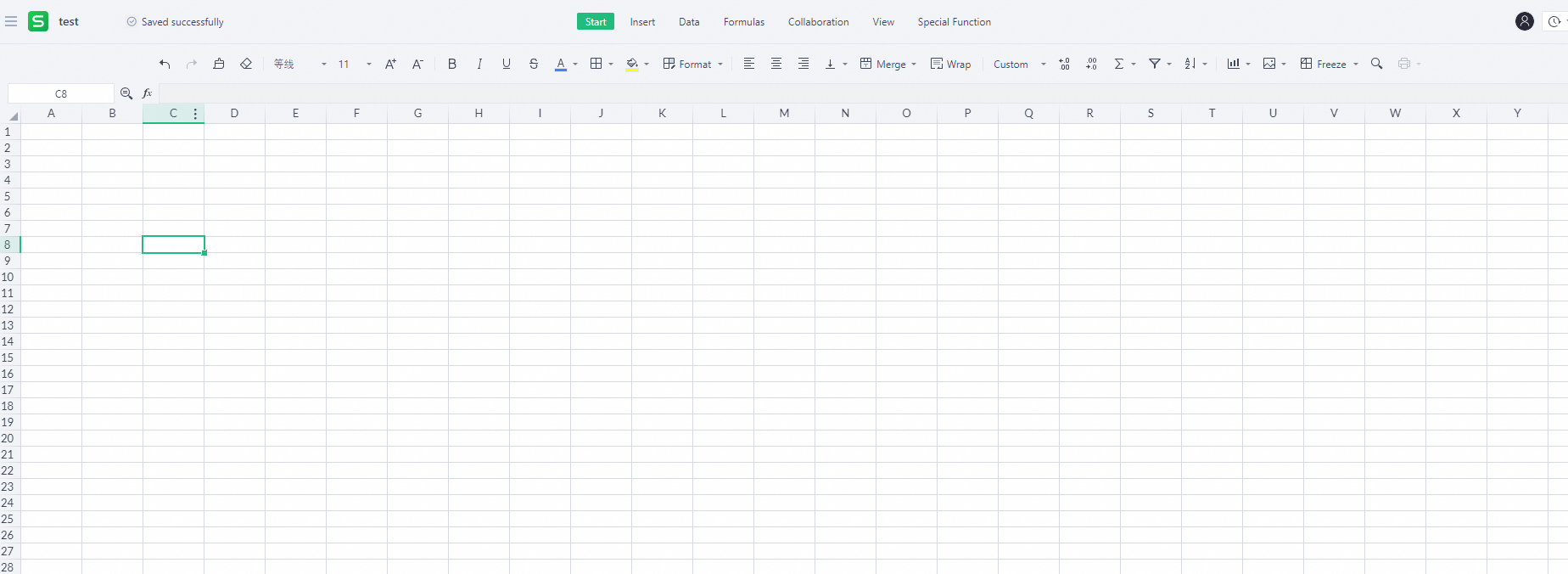Click the document title test
Image resolution: width=1568 pixels, height=574 pixels.
click(x=69, y=22)
